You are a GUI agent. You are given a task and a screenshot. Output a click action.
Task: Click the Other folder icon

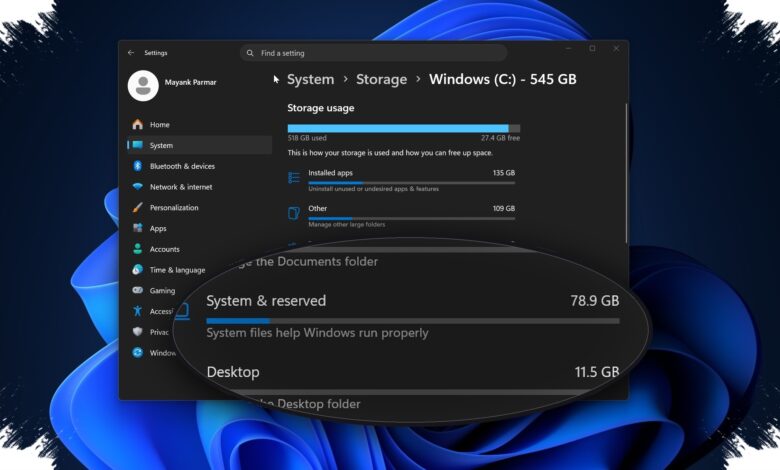(294, 213)
